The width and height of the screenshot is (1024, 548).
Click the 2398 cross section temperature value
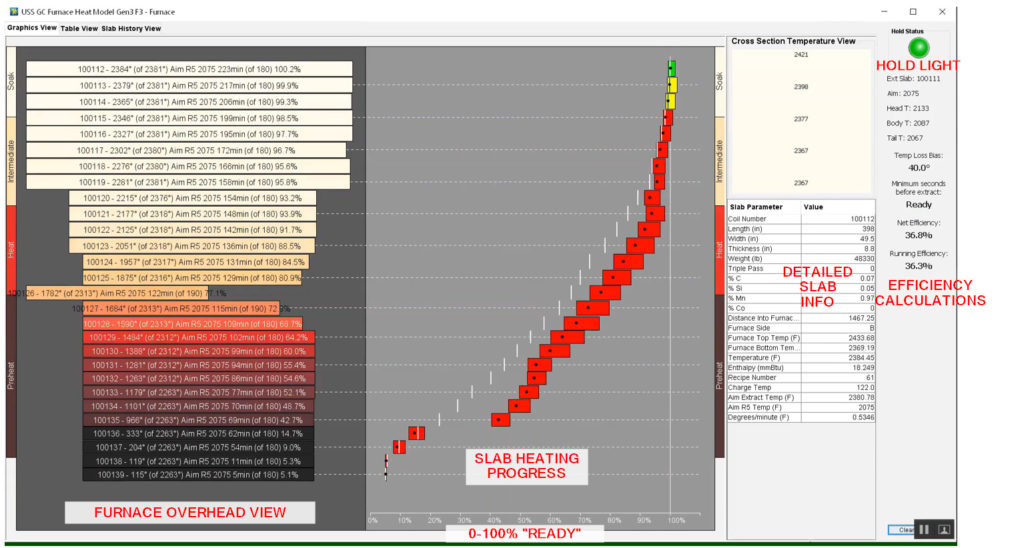(x=801, y=87)
